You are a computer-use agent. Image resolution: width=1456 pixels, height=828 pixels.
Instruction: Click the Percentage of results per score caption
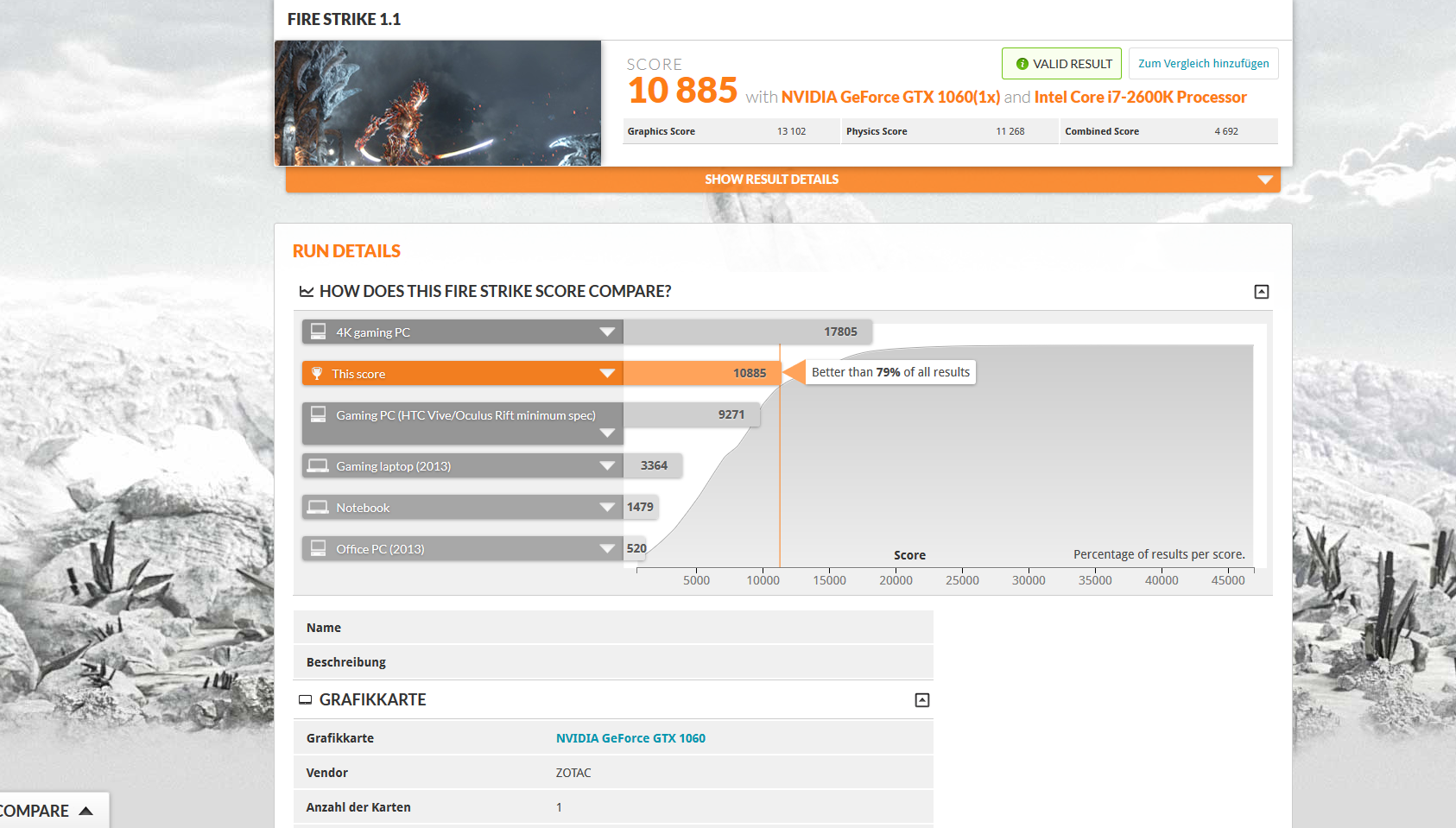[x=1159, y=554]
